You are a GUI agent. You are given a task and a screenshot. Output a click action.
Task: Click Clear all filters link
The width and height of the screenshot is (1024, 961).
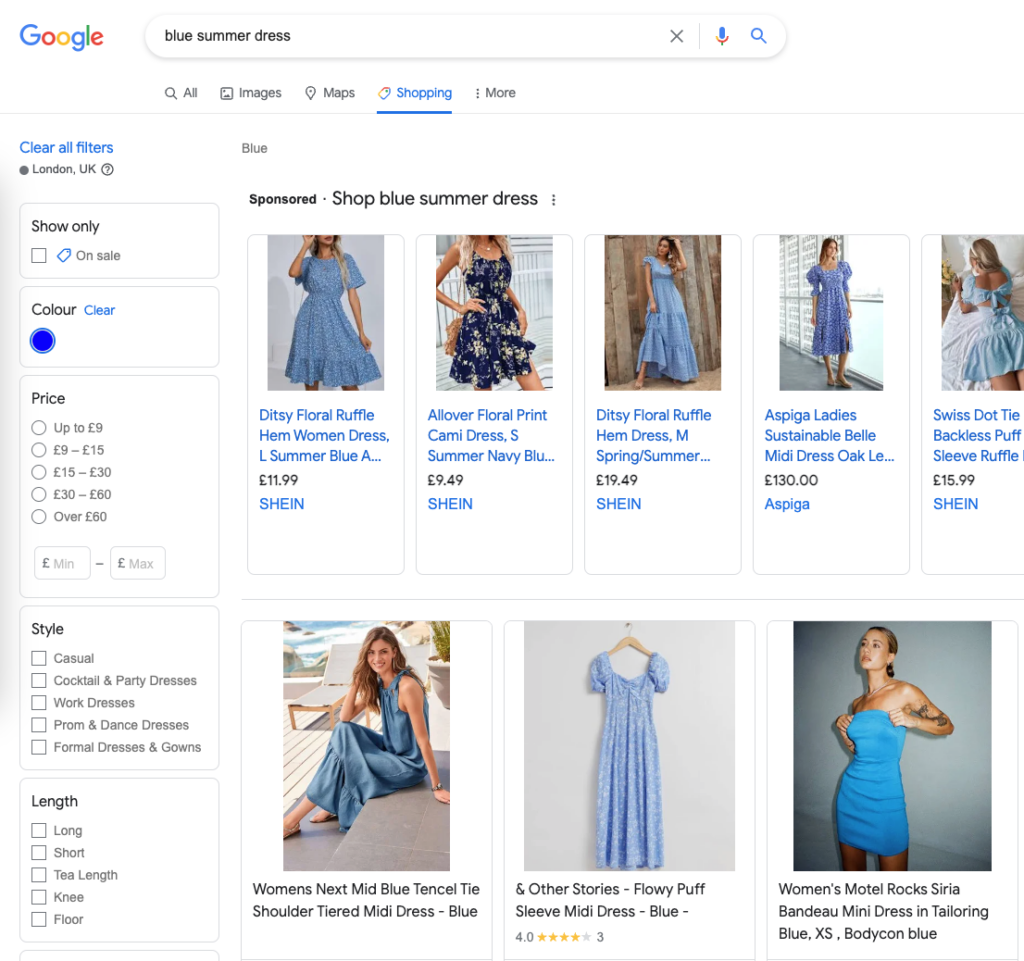pos(67,148)
